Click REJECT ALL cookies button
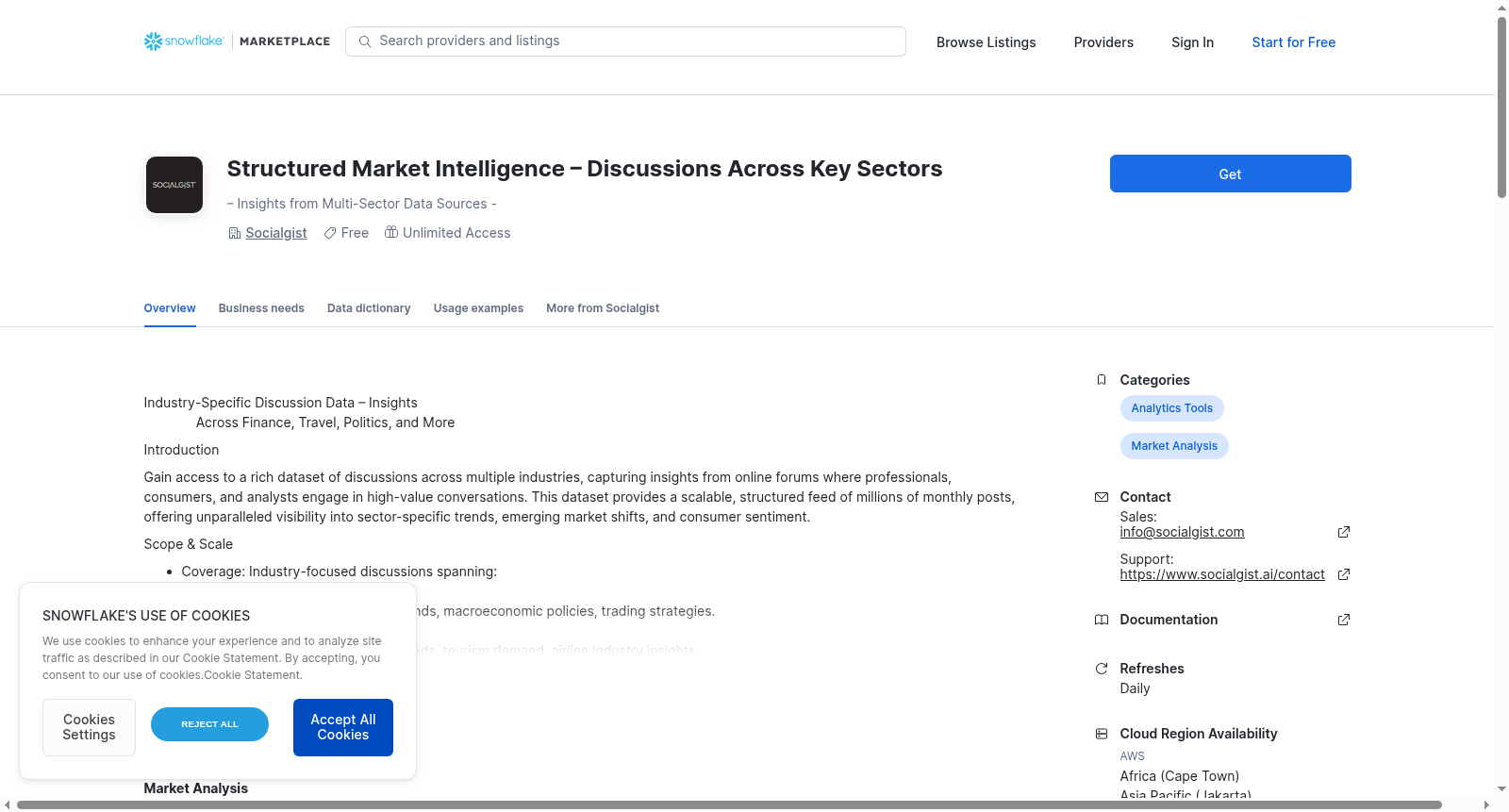 209,724
